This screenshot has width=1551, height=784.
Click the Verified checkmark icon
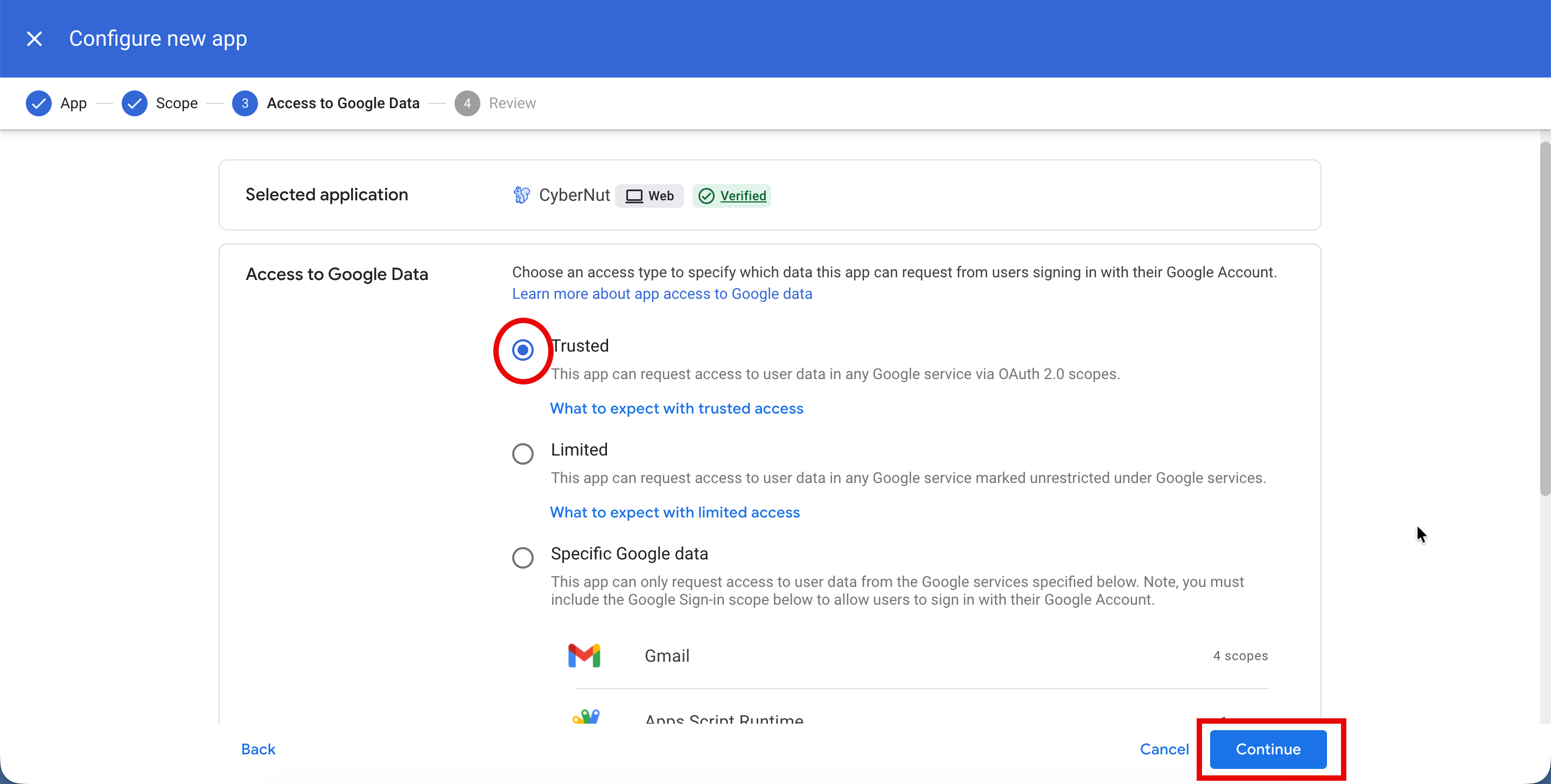(x=706, y=195)
